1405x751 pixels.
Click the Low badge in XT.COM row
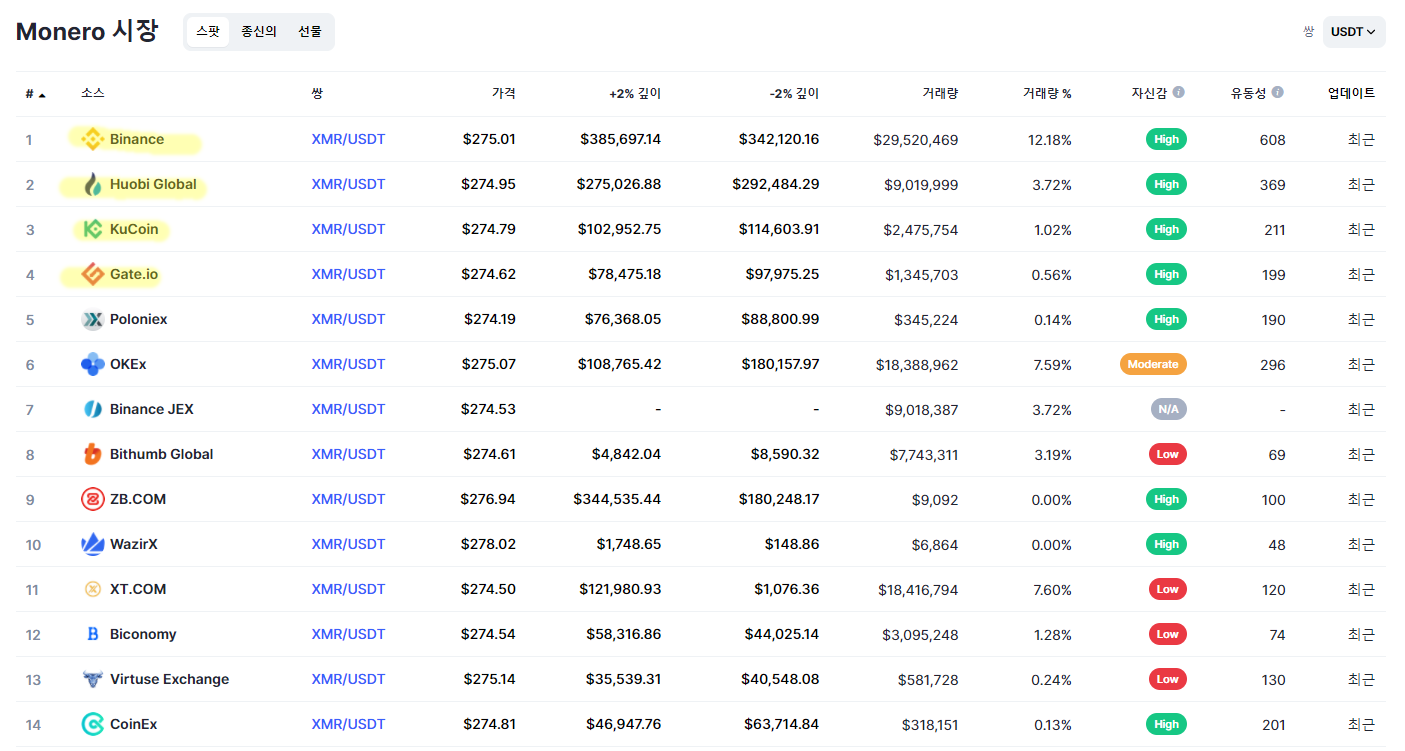[1168, 589]
